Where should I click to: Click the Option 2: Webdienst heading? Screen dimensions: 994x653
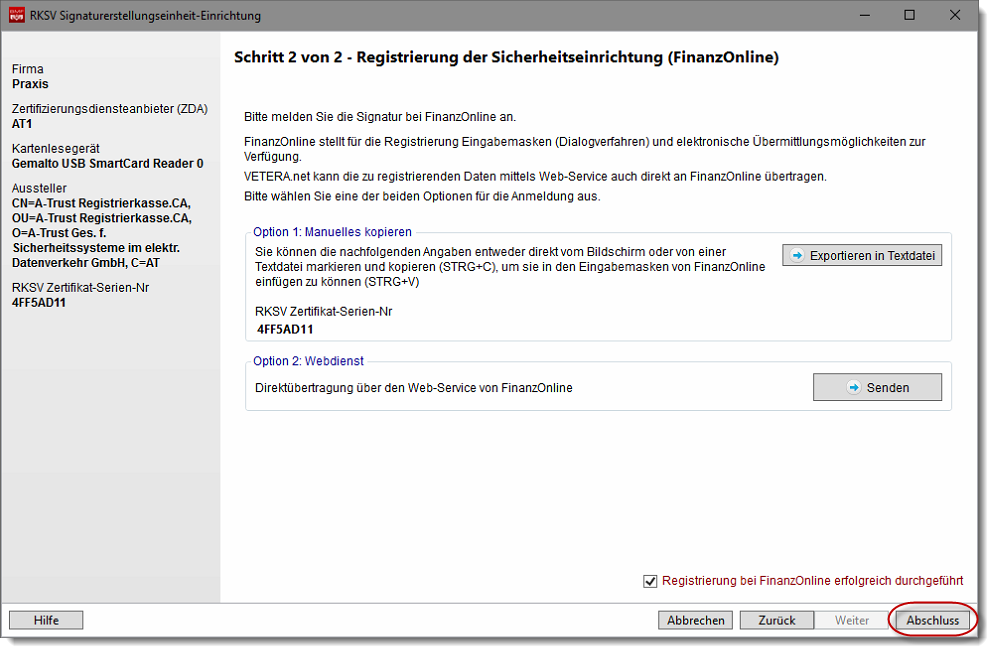coord(310,361)
